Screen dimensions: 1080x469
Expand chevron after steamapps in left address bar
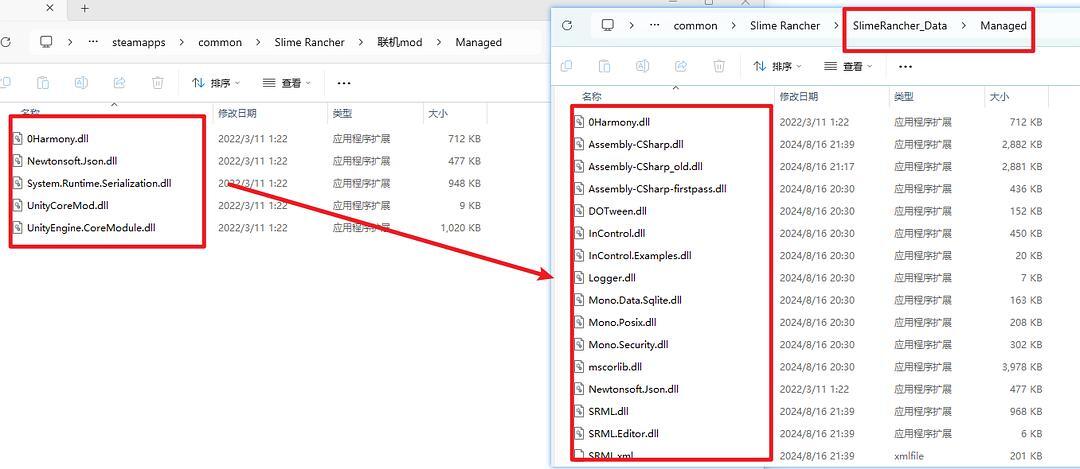[x=182, y=42]
